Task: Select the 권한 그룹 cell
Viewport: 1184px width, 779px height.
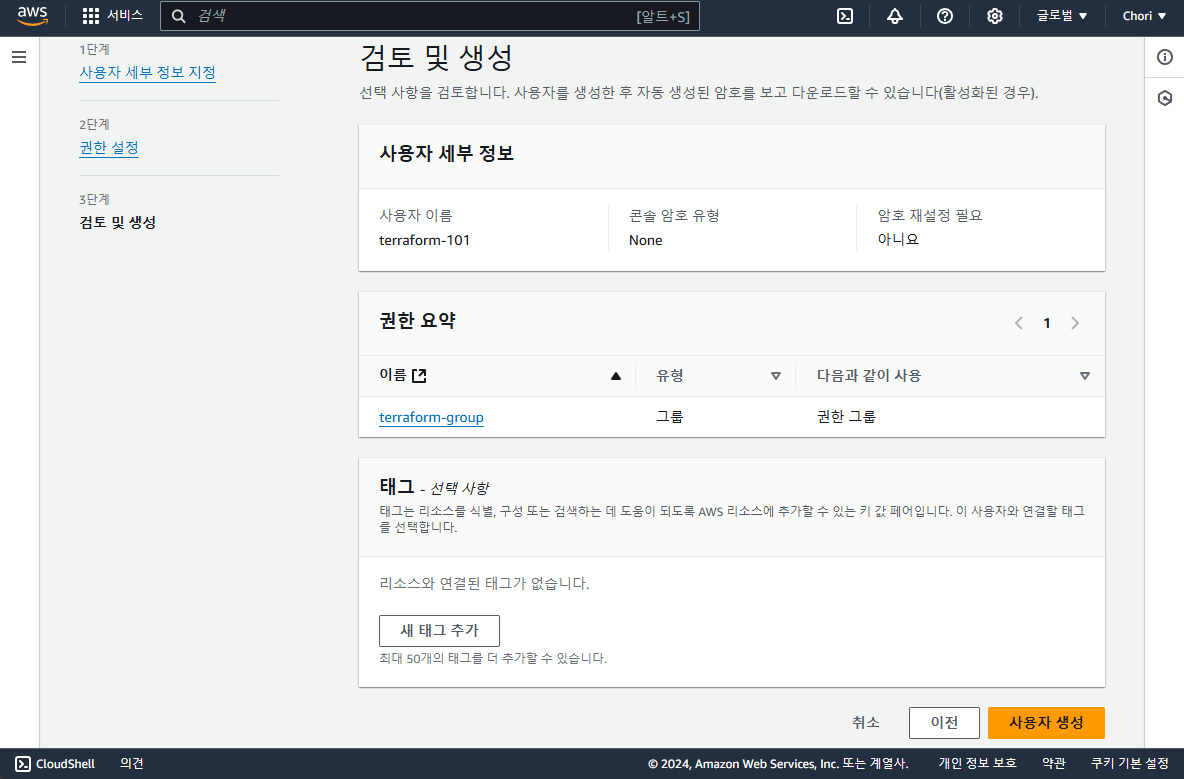Action: (846, 417)
